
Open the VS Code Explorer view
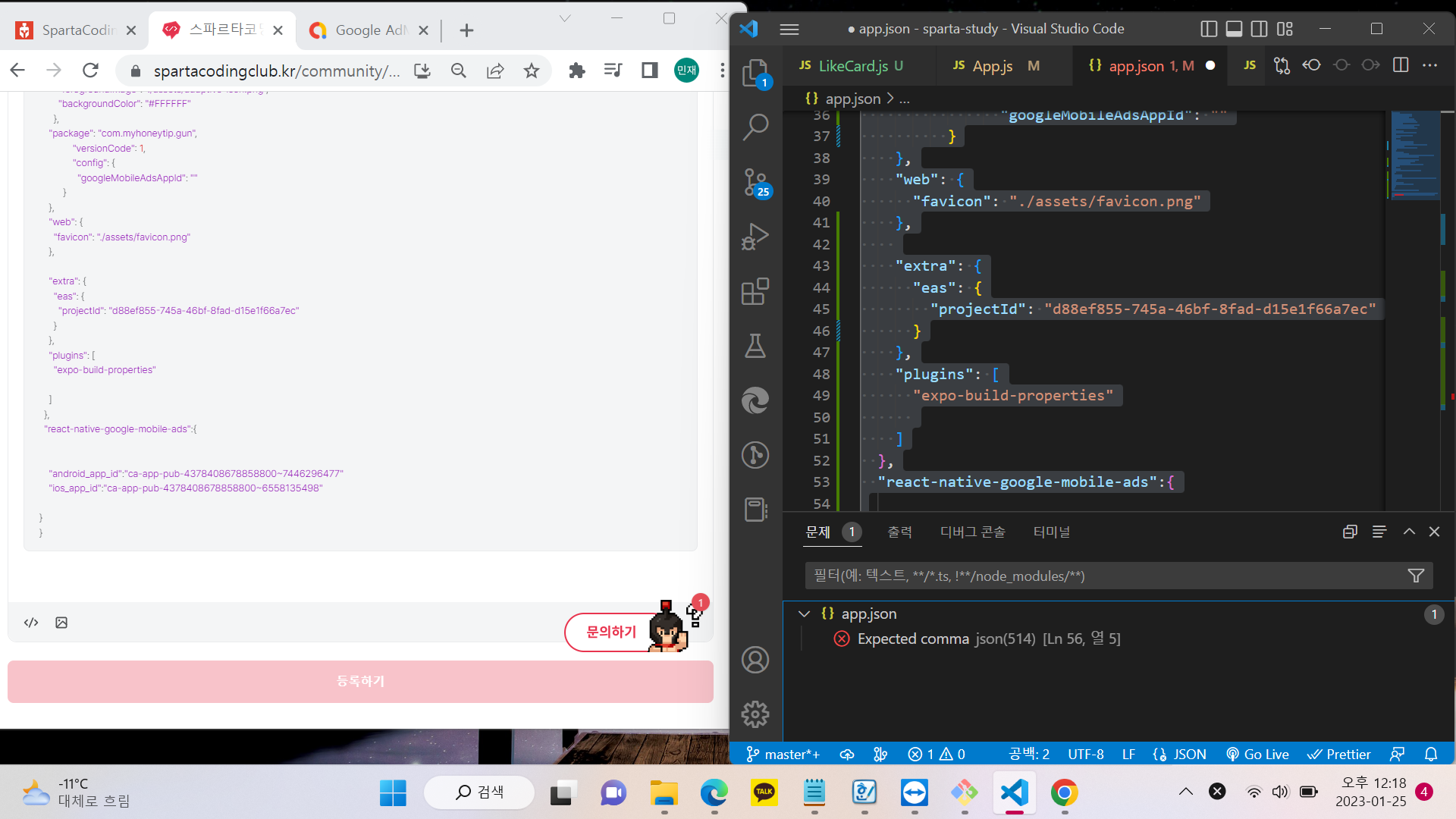click(755, 74)
